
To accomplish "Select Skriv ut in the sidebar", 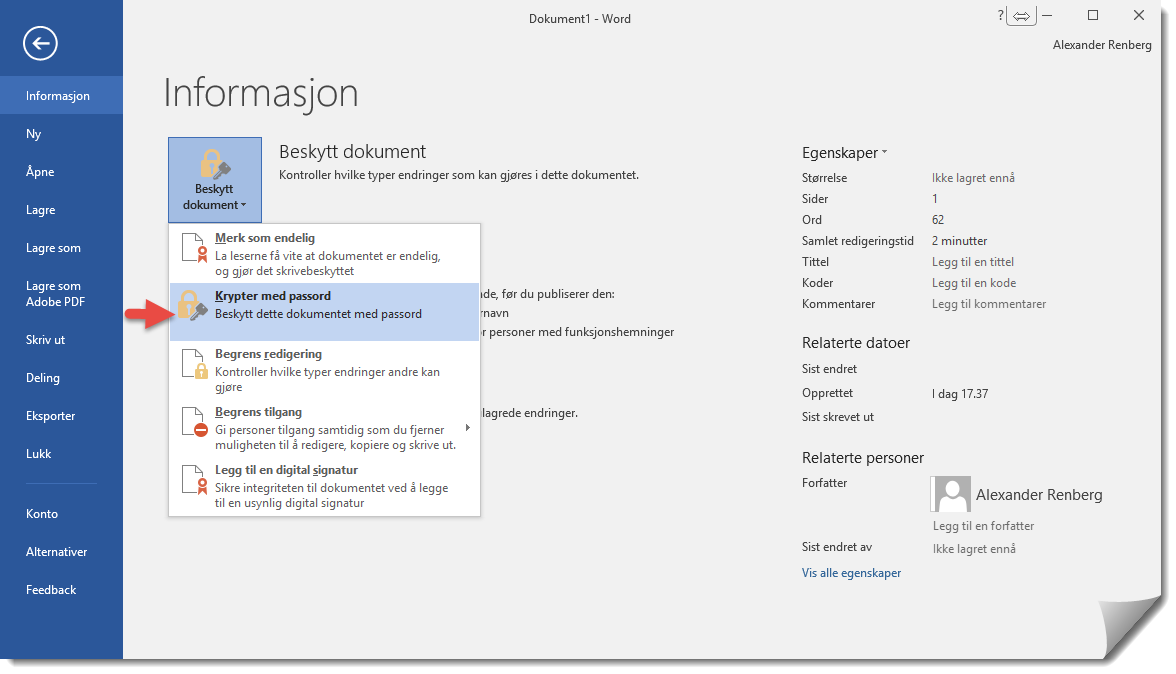I will (45, 340).
